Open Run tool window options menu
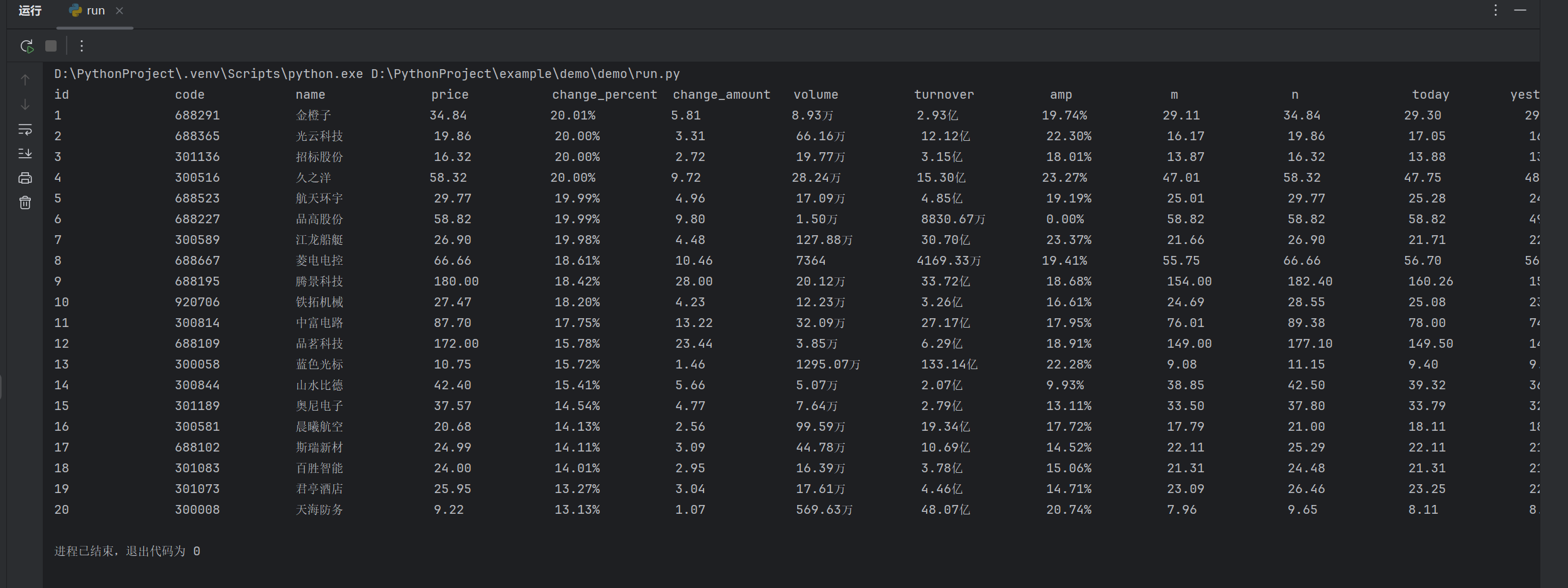 (x=1496, y=10)
